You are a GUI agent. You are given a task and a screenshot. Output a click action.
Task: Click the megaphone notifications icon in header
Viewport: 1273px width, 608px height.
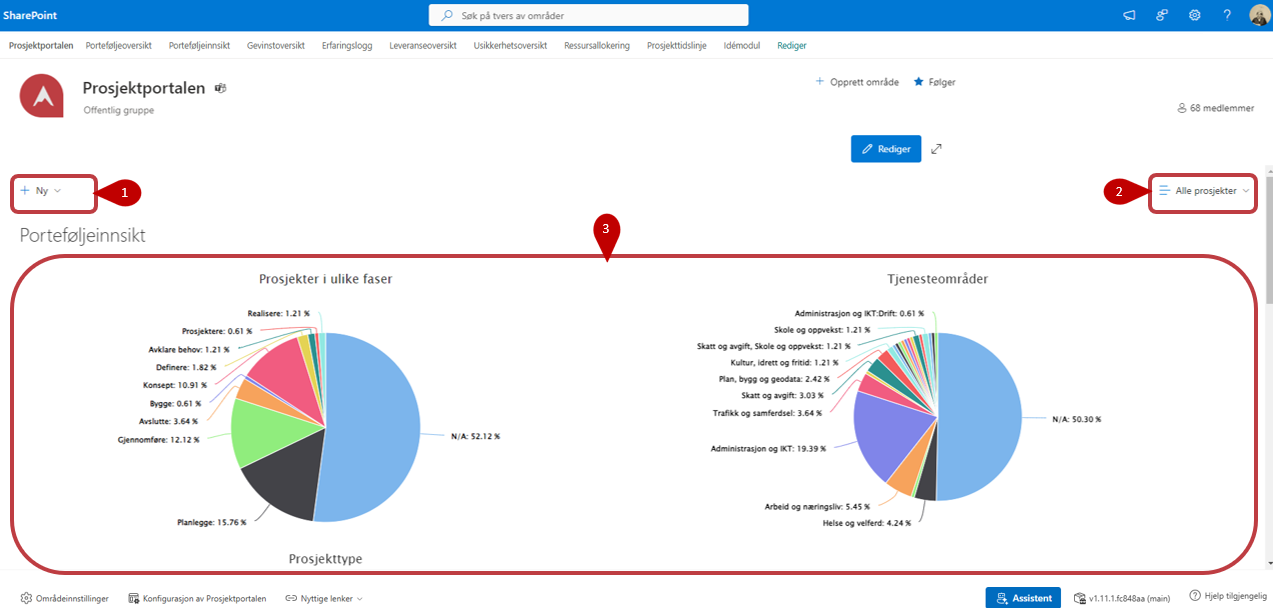click(1129, 15)
